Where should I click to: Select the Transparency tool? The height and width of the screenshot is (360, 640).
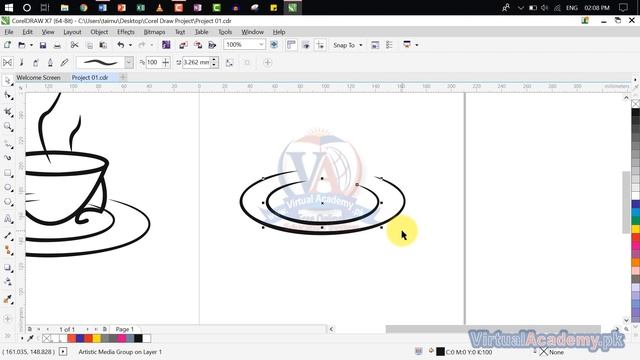pyautogui.click(x=7, y=282)
